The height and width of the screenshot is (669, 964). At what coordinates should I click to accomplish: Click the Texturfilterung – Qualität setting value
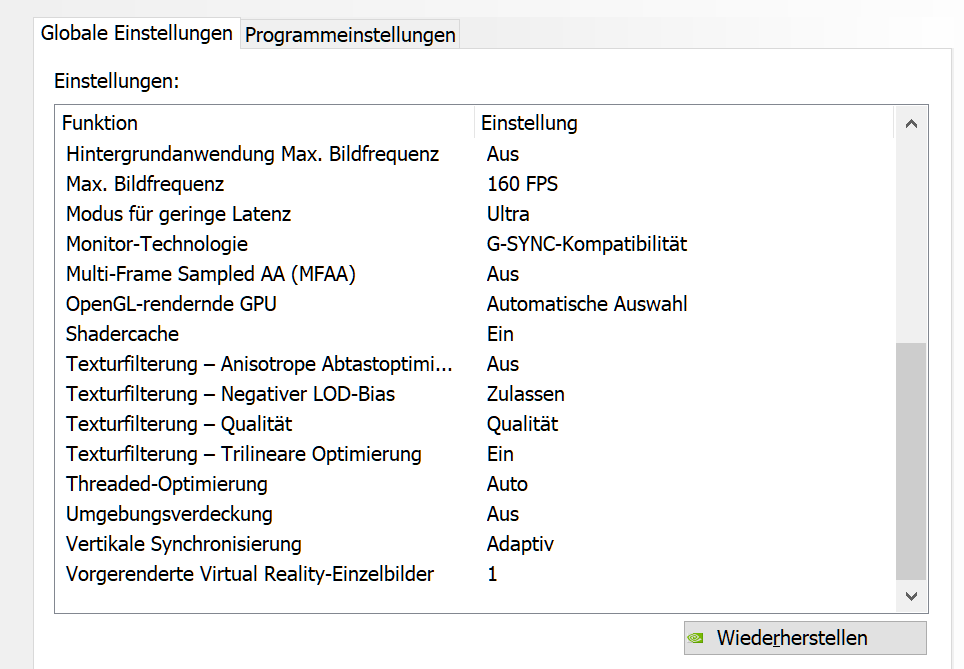click(523, 424)
